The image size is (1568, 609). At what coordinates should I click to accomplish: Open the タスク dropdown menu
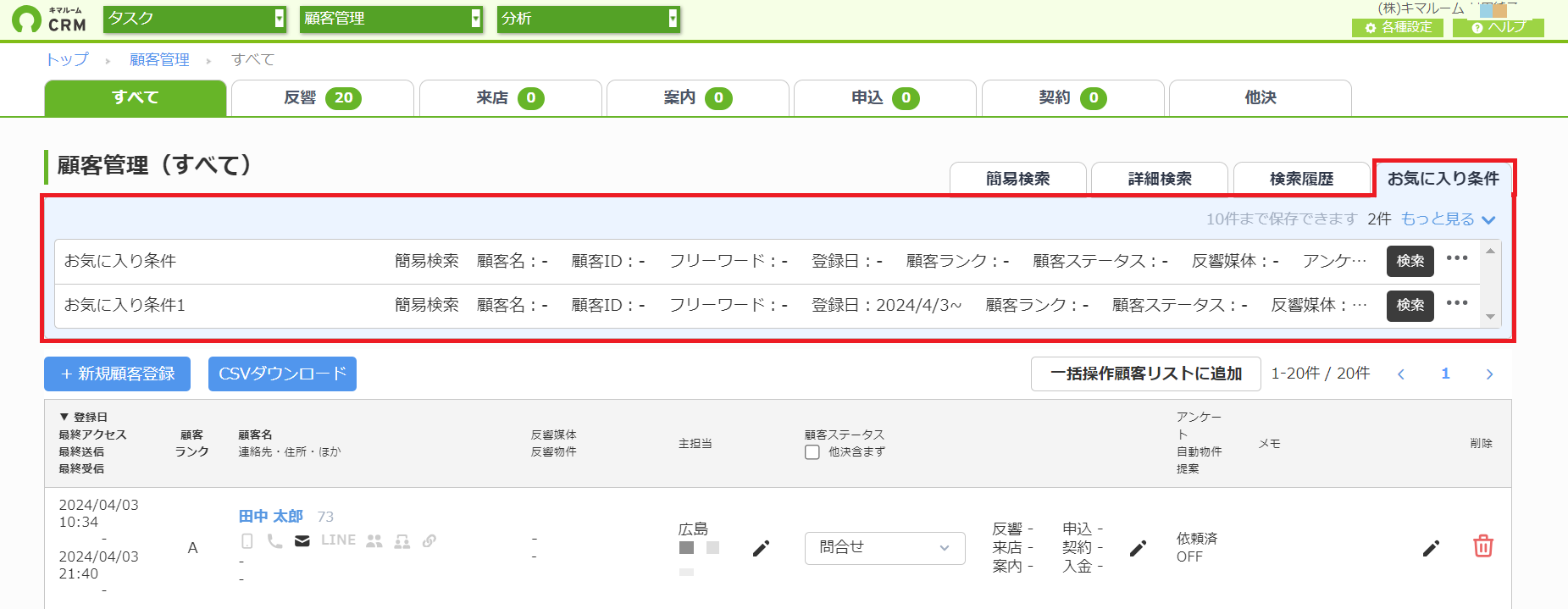[x=195, y=19]
